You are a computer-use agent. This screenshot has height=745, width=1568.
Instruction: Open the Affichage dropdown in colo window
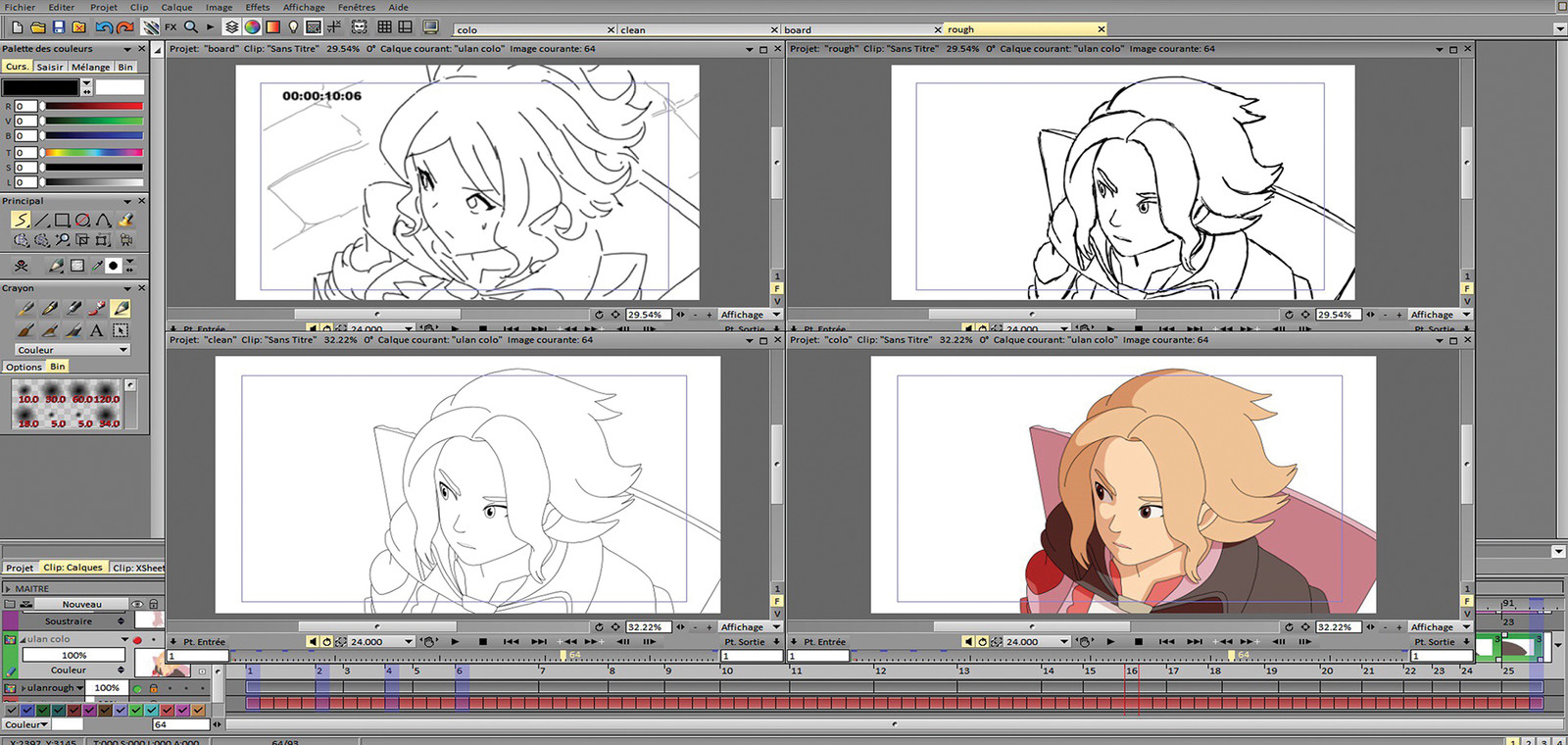click(1440, 626)
